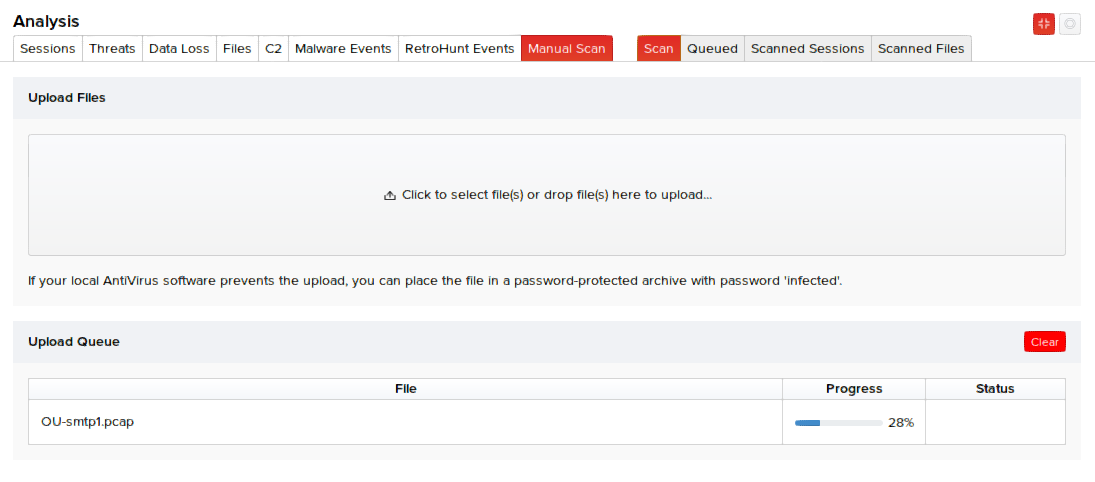The height and width of the screenshot is (482, 1095).
Task: Click the upload arrow icon
Action: coord(390,196)
